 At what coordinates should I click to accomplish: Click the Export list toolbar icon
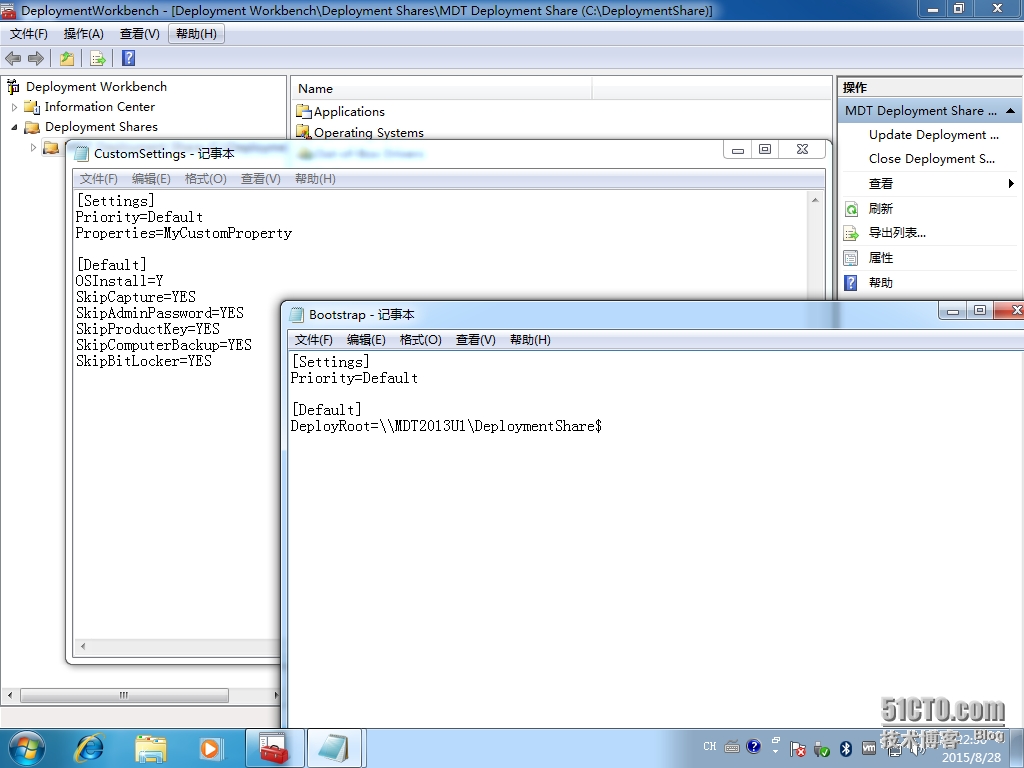(98, 59)
